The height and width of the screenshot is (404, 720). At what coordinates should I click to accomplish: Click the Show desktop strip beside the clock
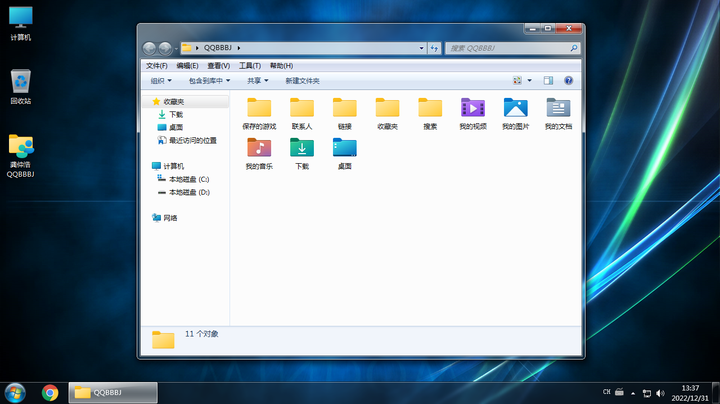[x=716, y=393]
